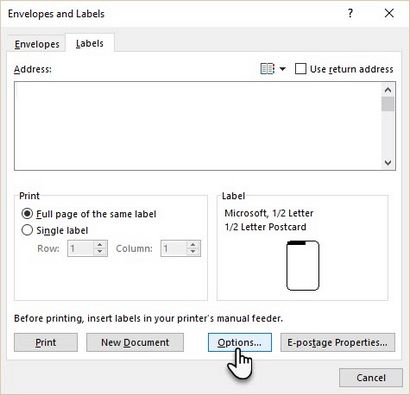This screenshot has height=395, width=410.
Task: Expand the address book dropdown arrow
Action: point(283,69)
